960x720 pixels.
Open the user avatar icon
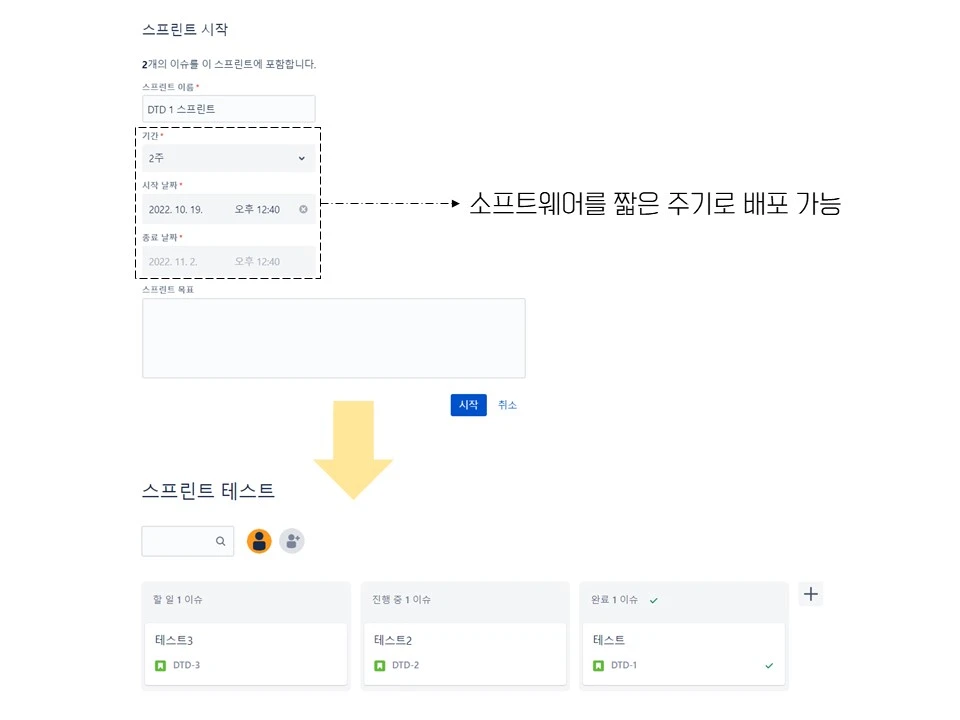259,541
